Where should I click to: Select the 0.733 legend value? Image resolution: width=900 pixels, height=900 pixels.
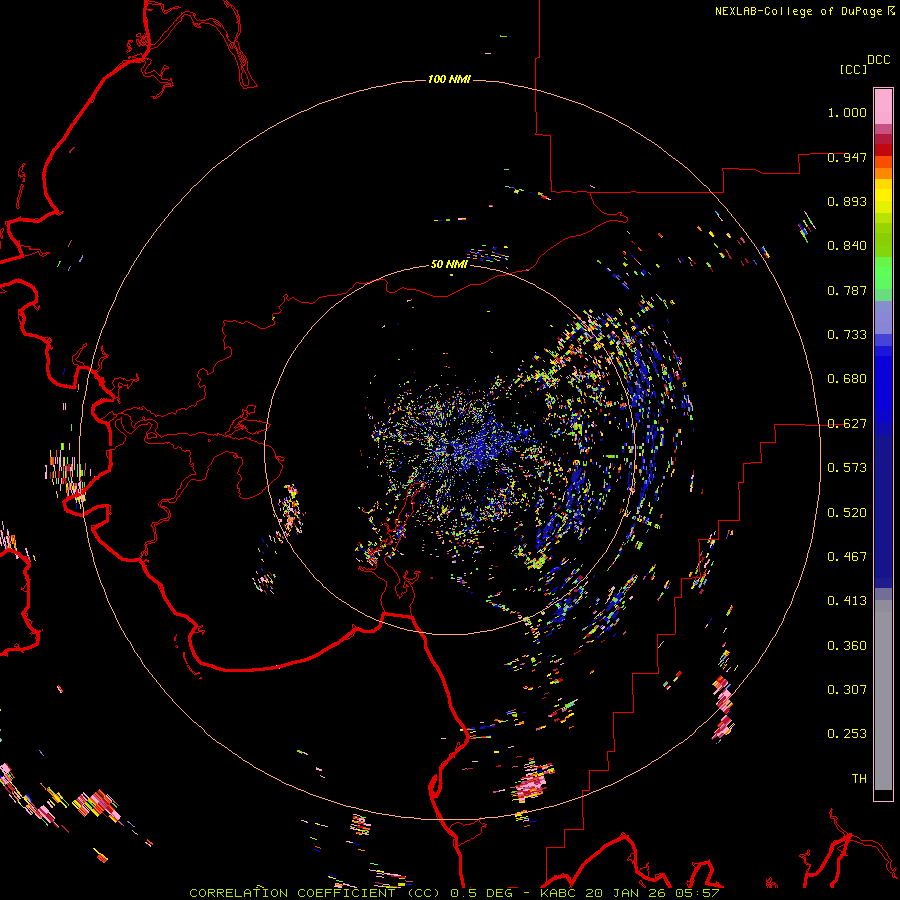pyautogui.click(x=847, y=335)
